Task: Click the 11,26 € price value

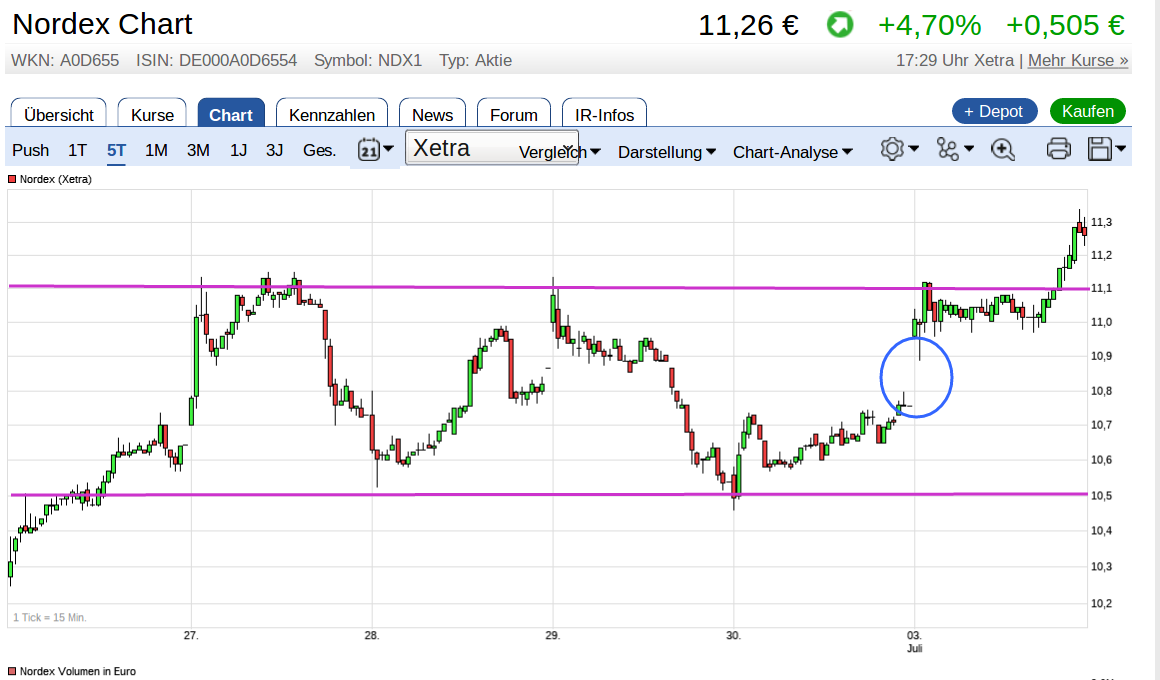Action: pyautogui.click(x=749, y=25)
